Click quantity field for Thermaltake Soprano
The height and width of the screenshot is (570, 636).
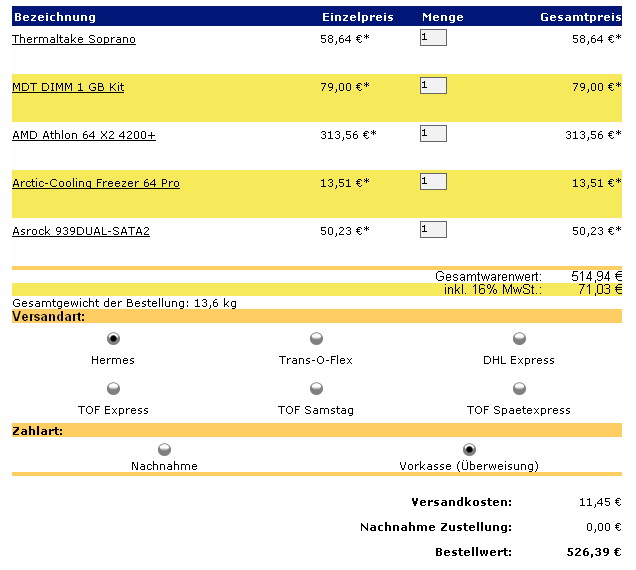point(433,38)
